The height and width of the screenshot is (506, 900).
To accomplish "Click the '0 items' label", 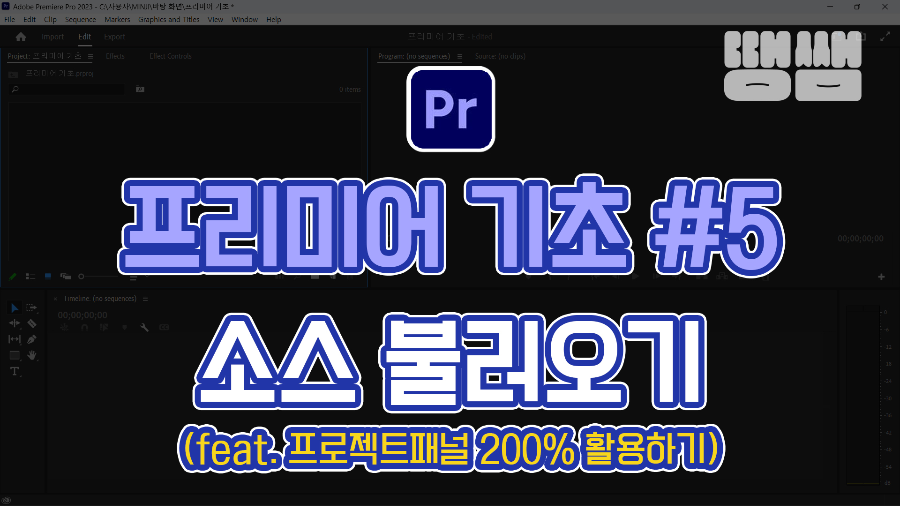I will [350, 89].
